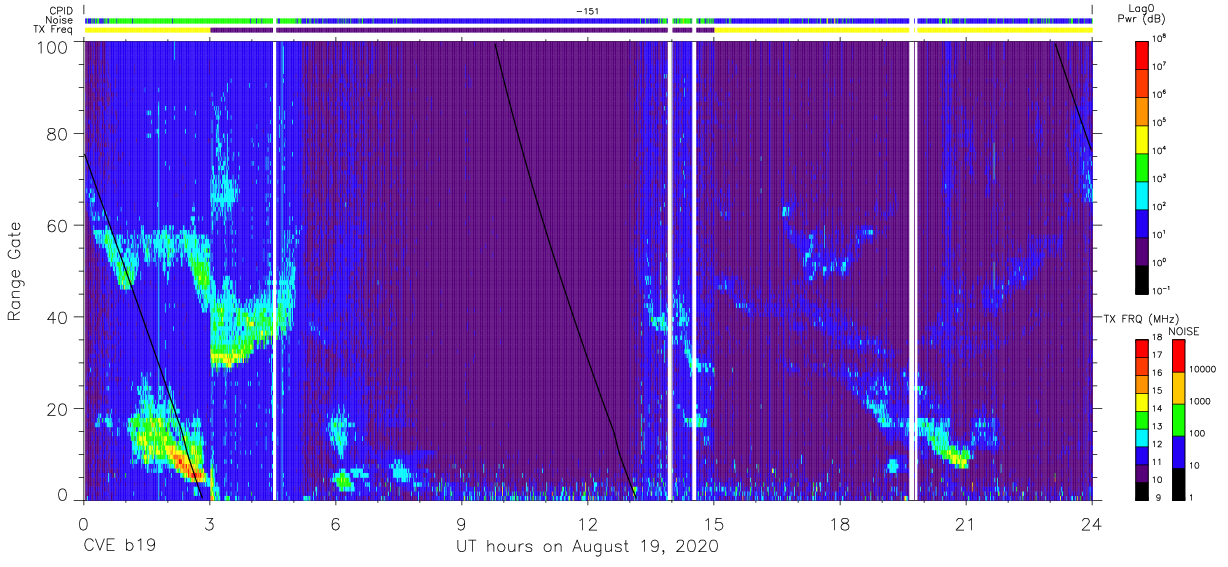Click the CPID label at top left
This screenshot has width=1228, height=567.
coord(60,11)
